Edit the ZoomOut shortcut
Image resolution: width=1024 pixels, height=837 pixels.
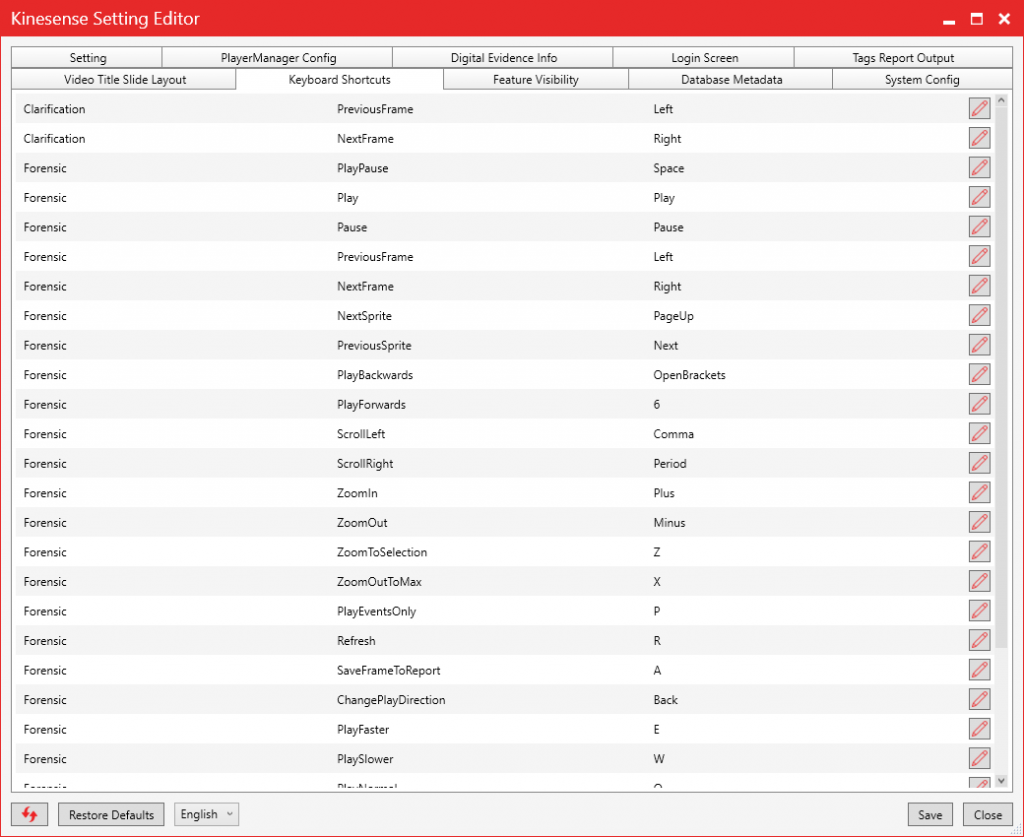pos(979,522)
